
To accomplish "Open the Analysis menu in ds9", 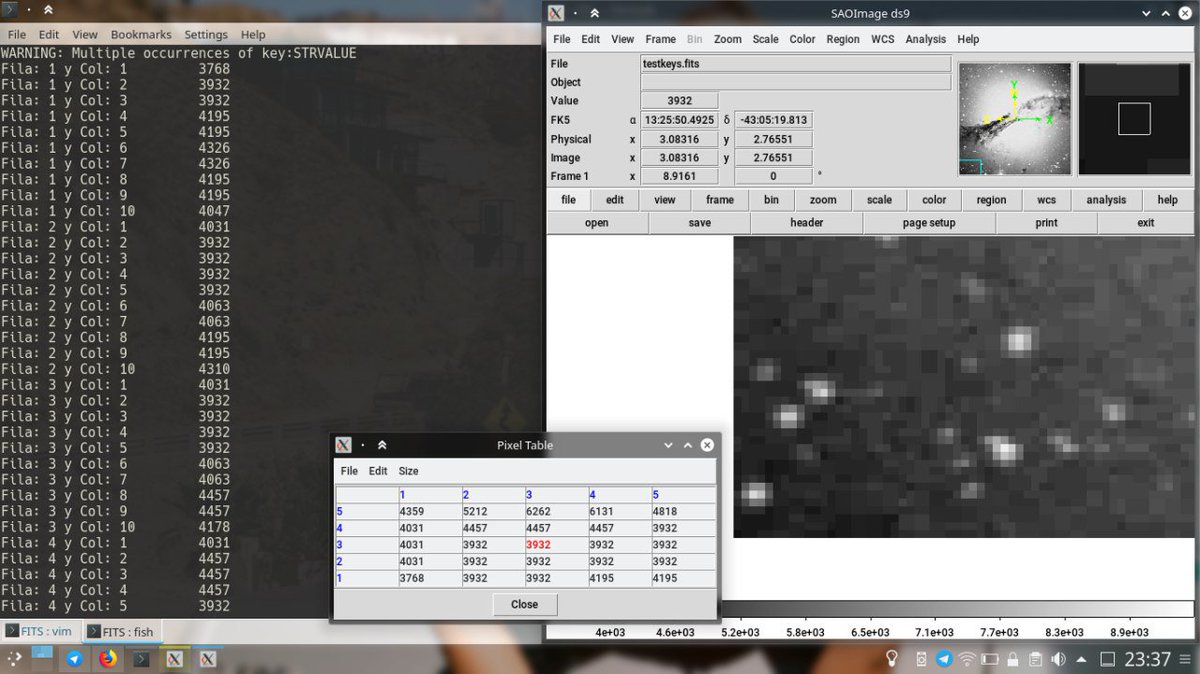I will coord(926,39).
